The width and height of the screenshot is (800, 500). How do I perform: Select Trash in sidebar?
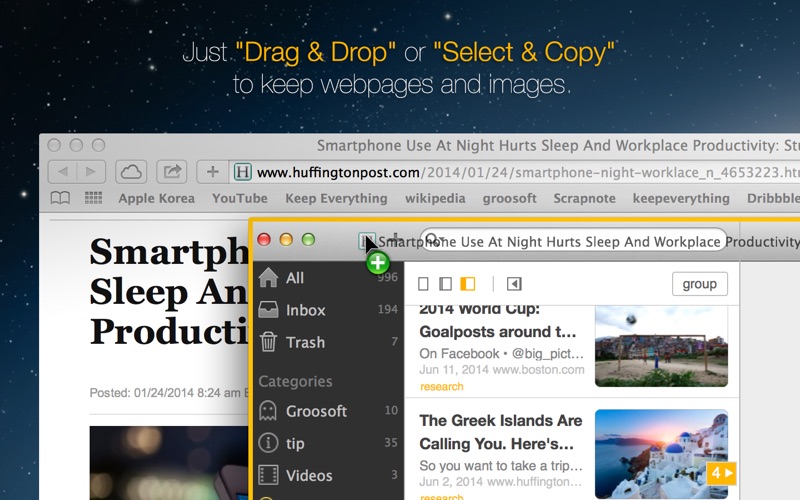click(328, 342)
